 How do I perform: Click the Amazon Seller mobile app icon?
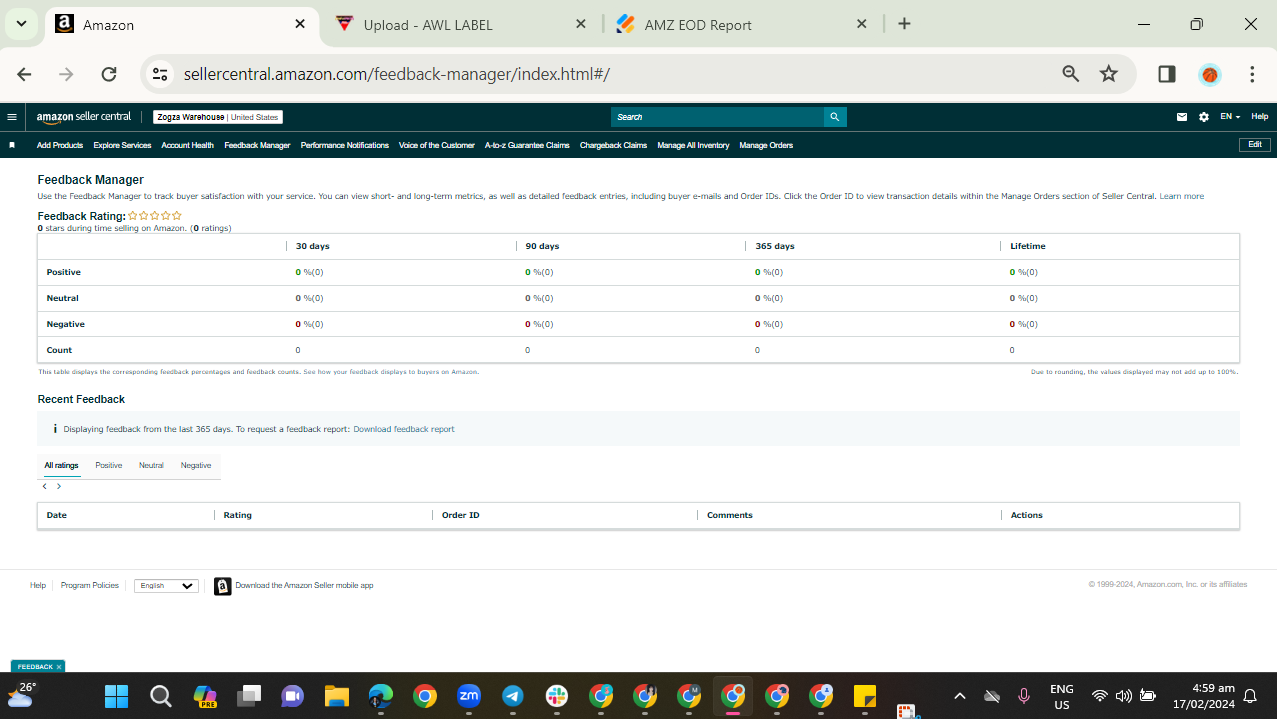[x=223, y=586]
